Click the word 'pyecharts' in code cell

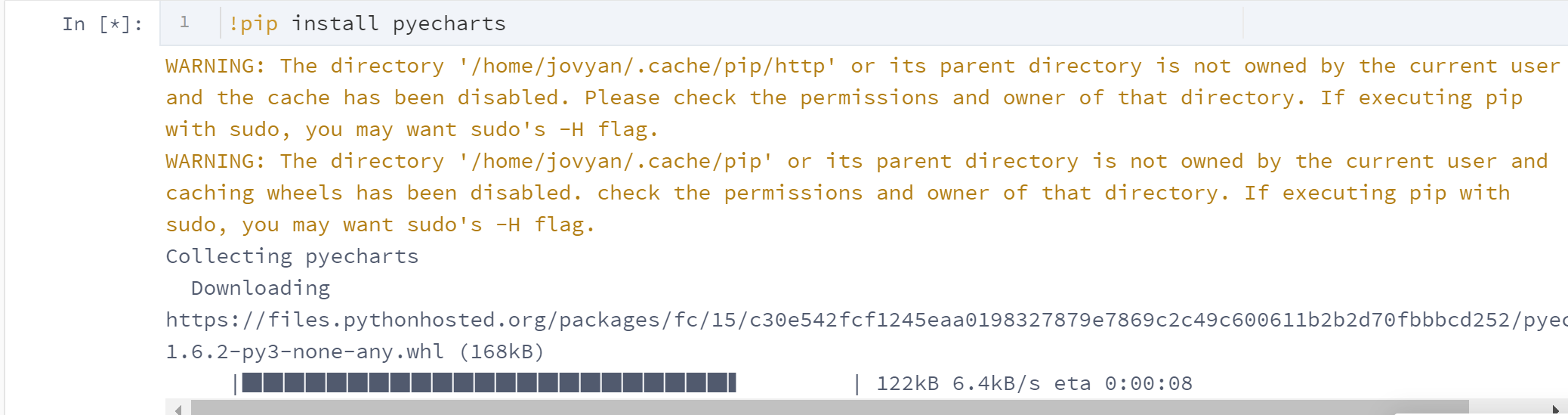coord(449,24)
